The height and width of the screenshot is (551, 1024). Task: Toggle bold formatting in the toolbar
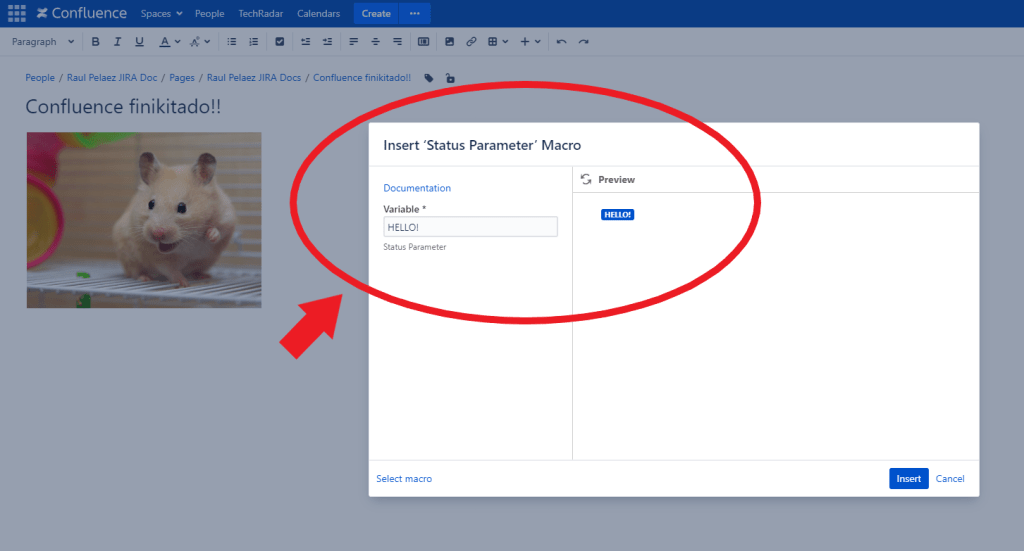96,42
